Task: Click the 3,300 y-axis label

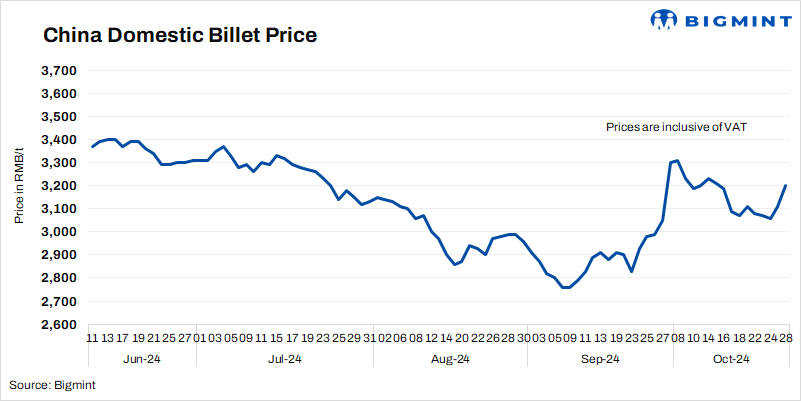Action: (59, 163)
